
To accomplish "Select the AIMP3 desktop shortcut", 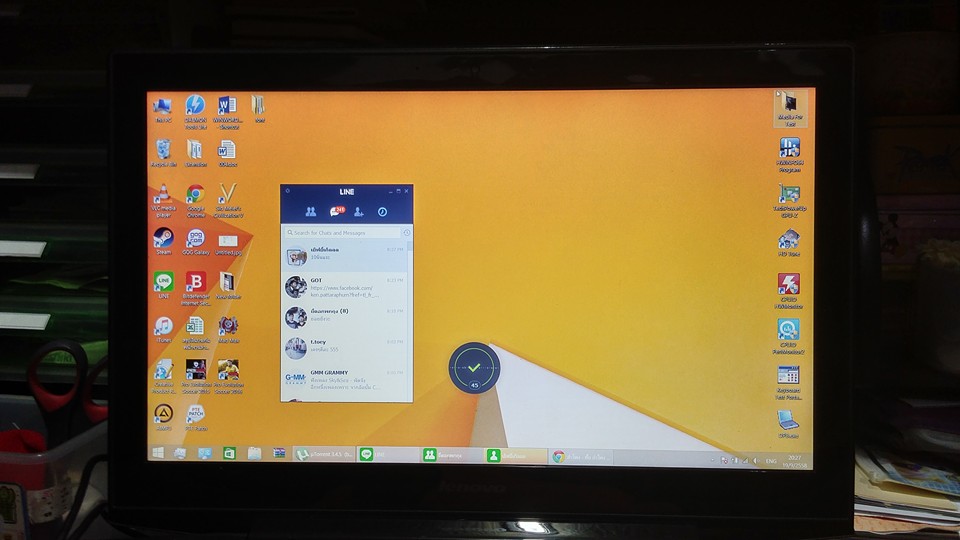I will pyautogui.click(x=163, y=418).
